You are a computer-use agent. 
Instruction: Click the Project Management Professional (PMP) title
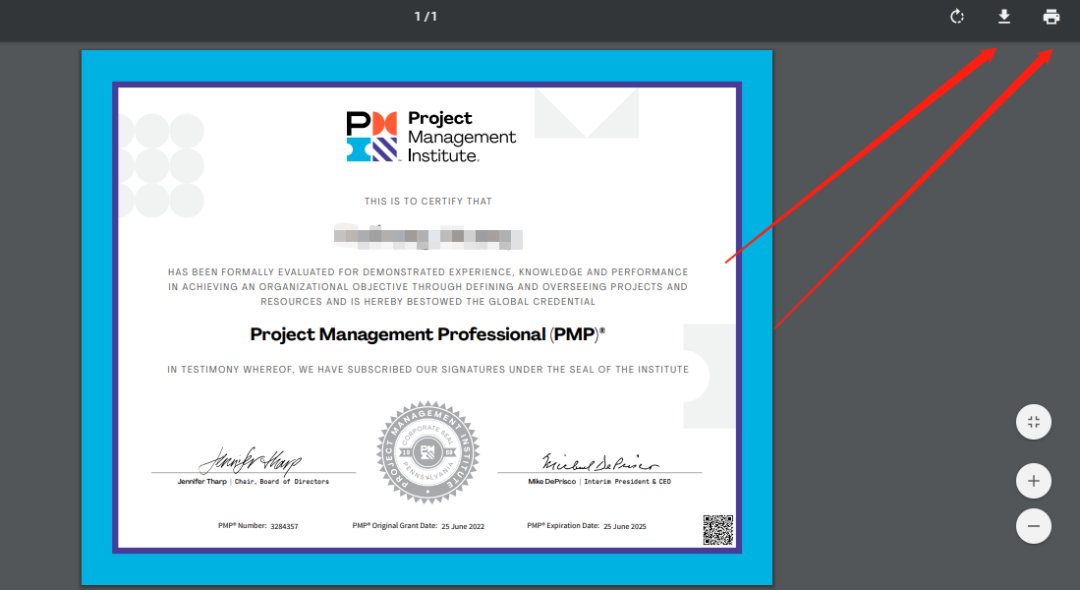click(x=427, y=335)
